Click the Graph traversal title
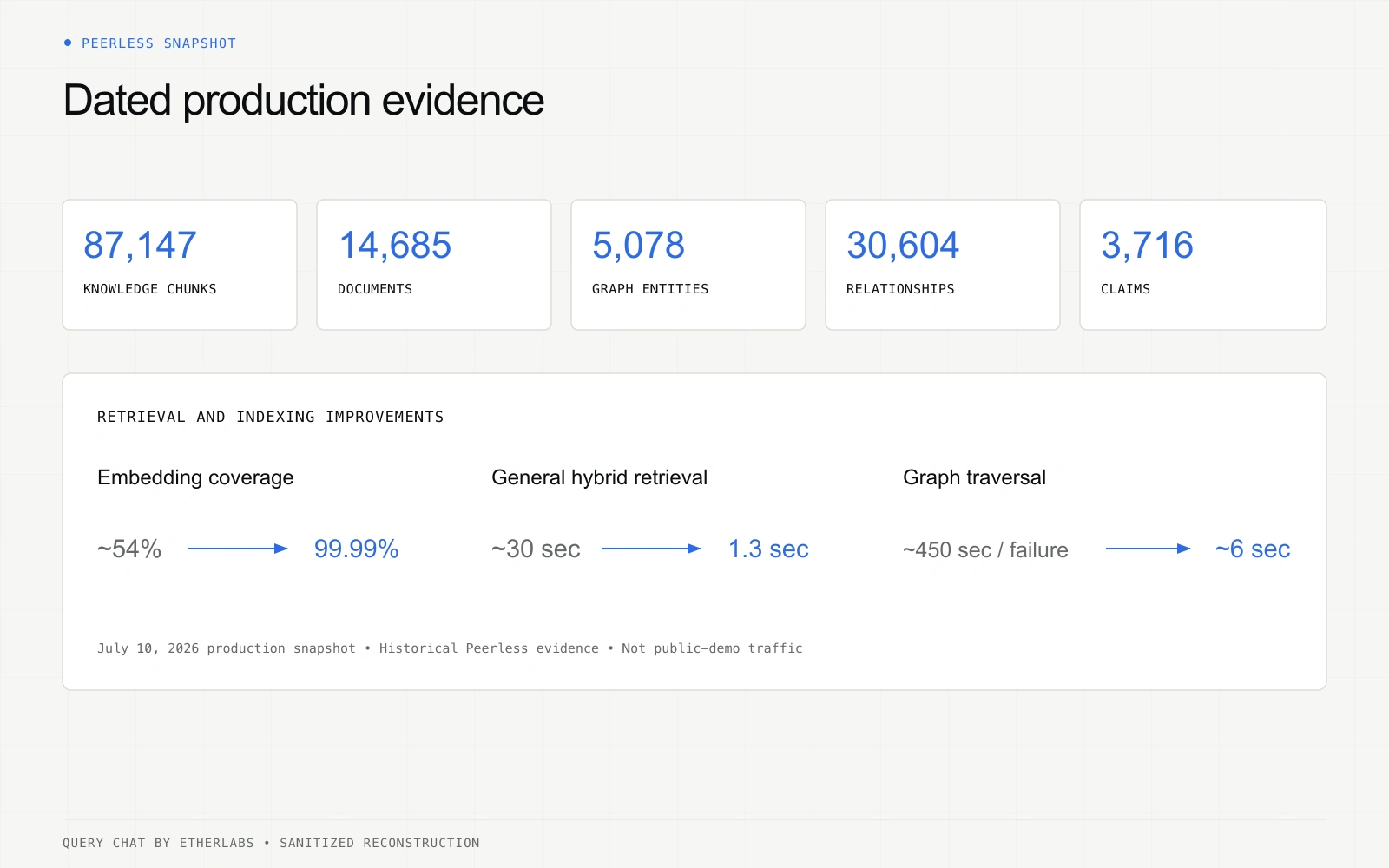1389x868 pixels. [x=974, y=477]
